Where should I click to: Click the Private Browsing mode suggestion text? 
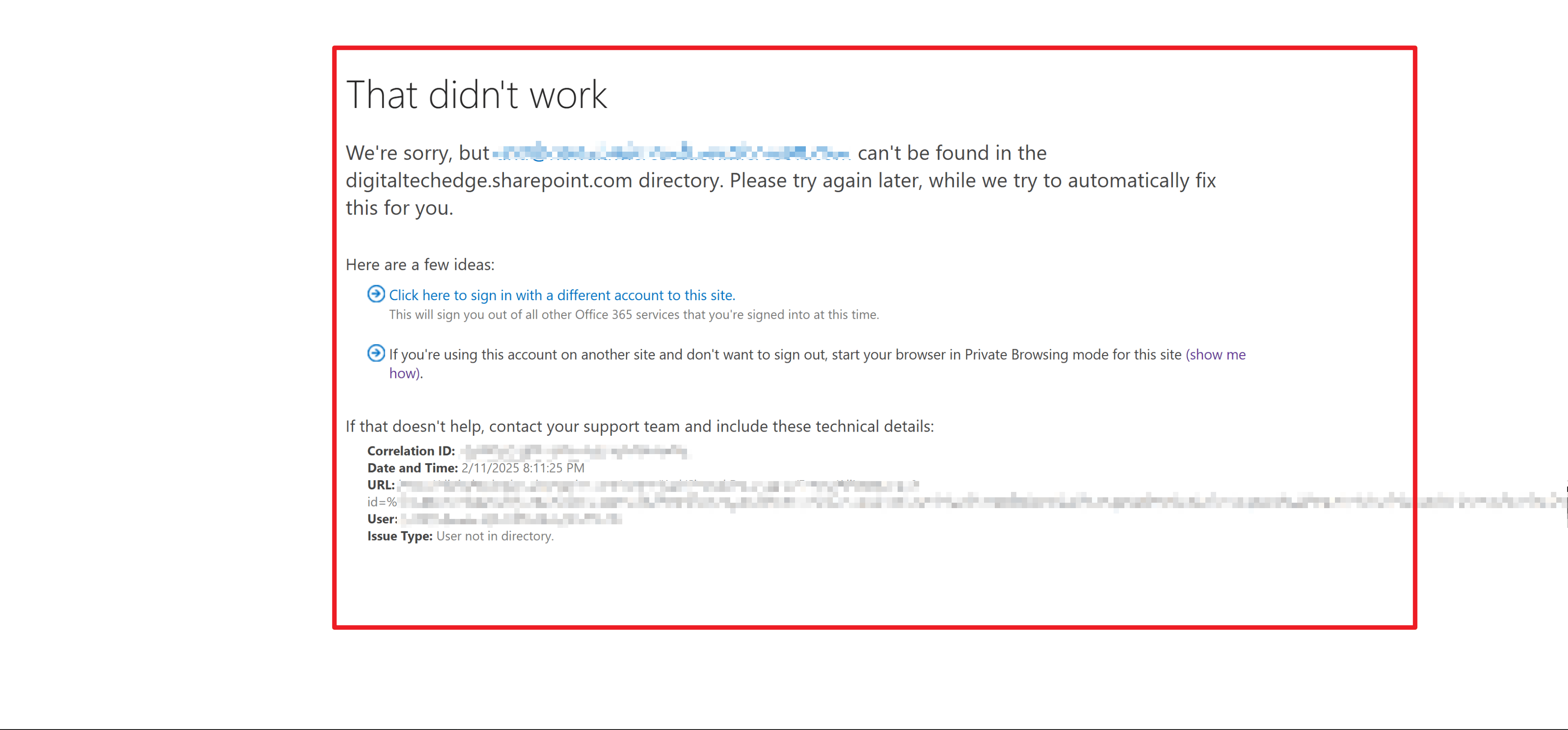[785, 354]
